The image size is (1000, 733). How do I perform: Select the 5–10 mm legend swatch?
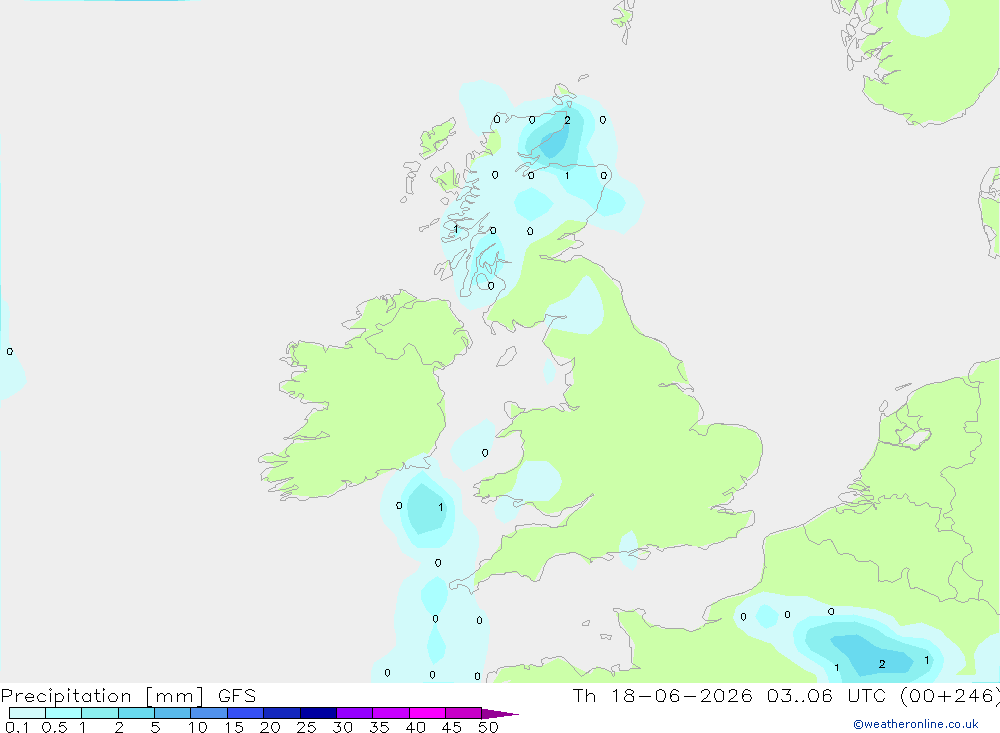point(173,713)
